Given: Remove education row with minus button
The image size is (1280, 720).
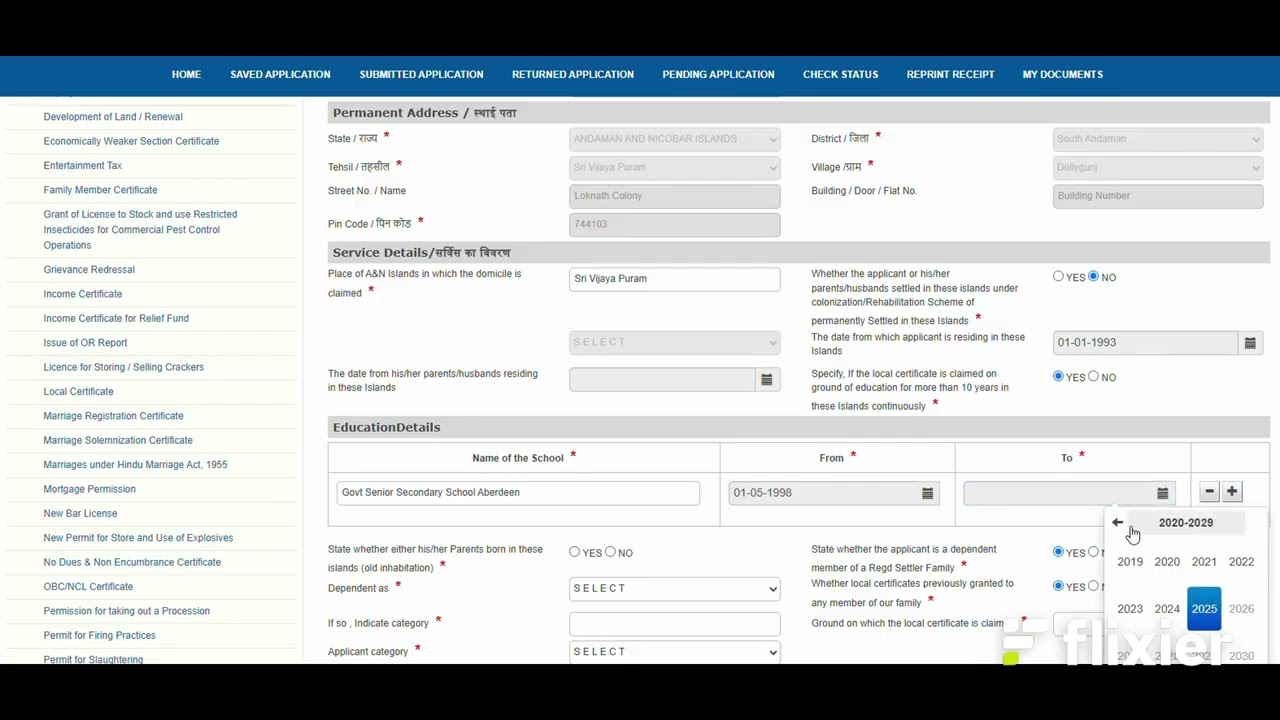Looking at the screenshot, I should click(x=1209, y=492).
